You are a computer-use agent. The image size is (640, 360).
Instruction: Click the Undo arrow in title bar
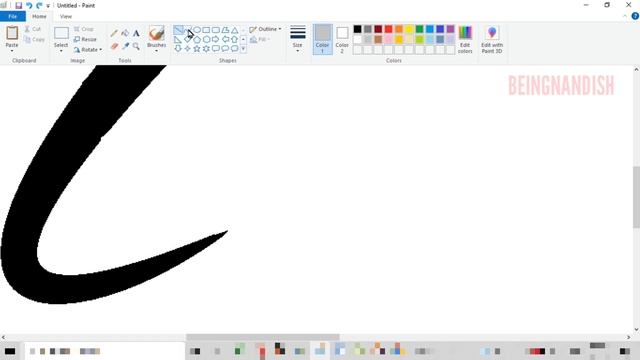(x=29, y=5)
